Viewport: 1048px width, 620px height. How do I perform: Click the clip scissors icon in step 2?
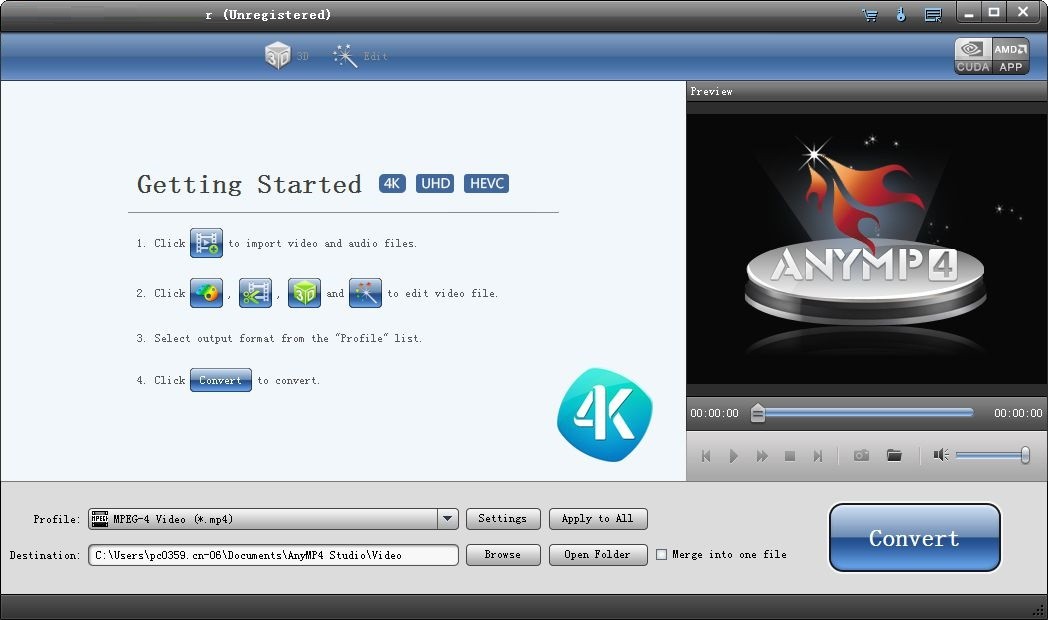(x=255, y=293)
